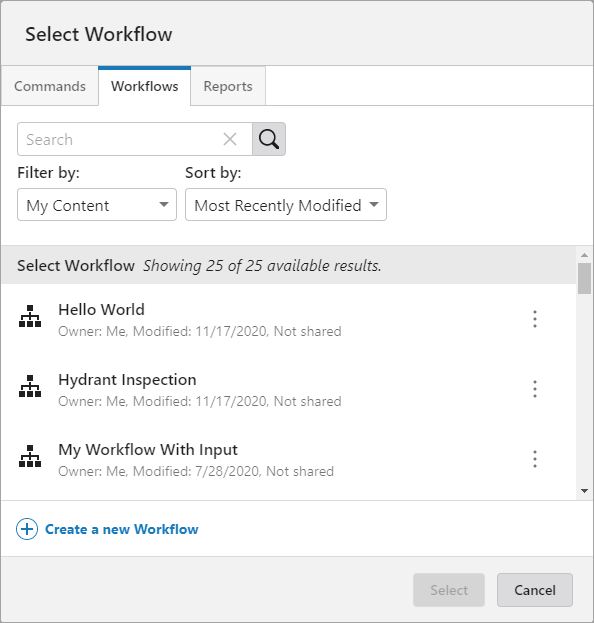The height and width of the screenshot is (623, 594).
Task: Switch to the Commands tab
Action: point(50,86)
